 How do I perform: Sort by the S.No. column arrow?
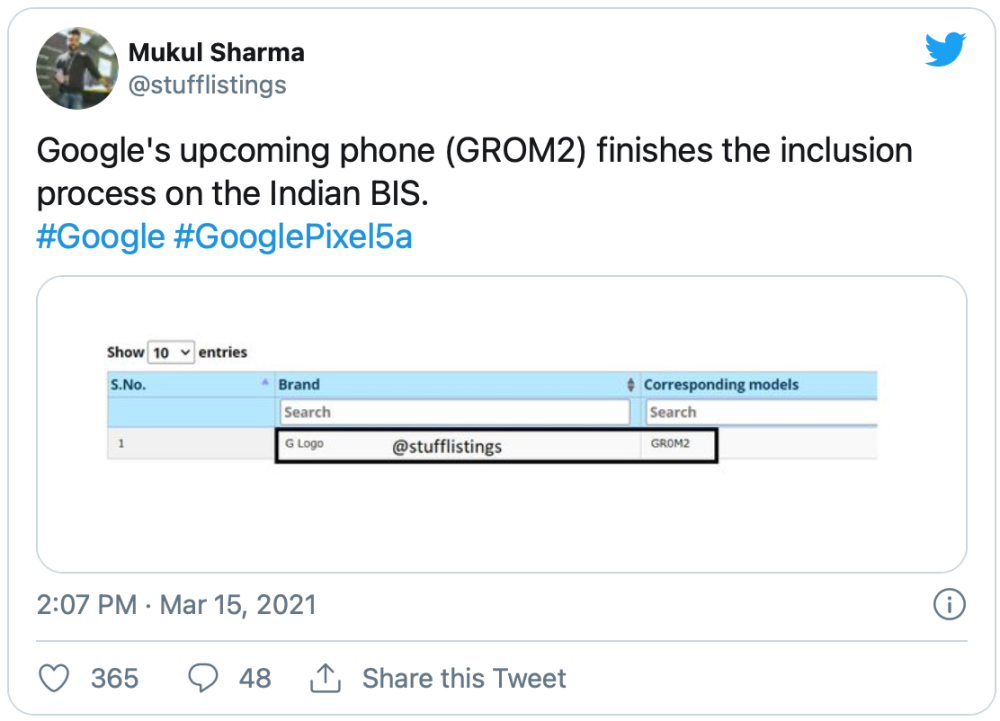265,384
